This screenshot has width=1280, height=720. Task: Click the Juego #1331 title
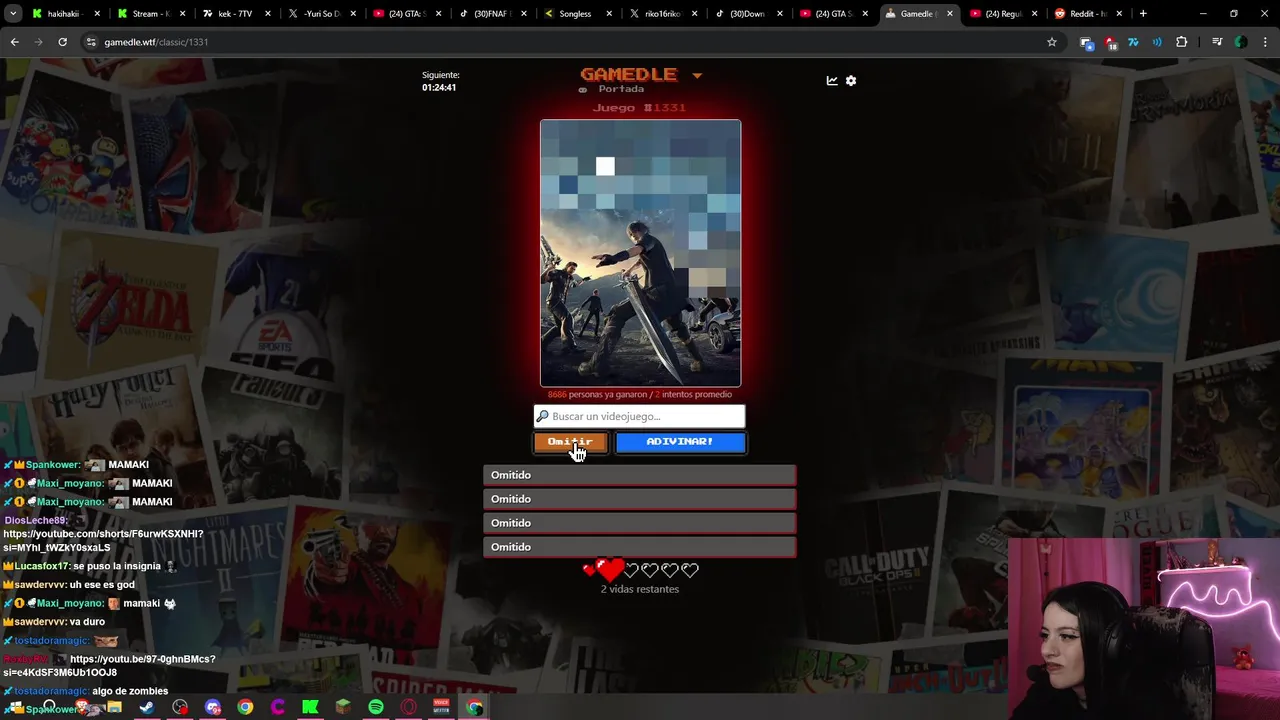[x=639, y=108]
